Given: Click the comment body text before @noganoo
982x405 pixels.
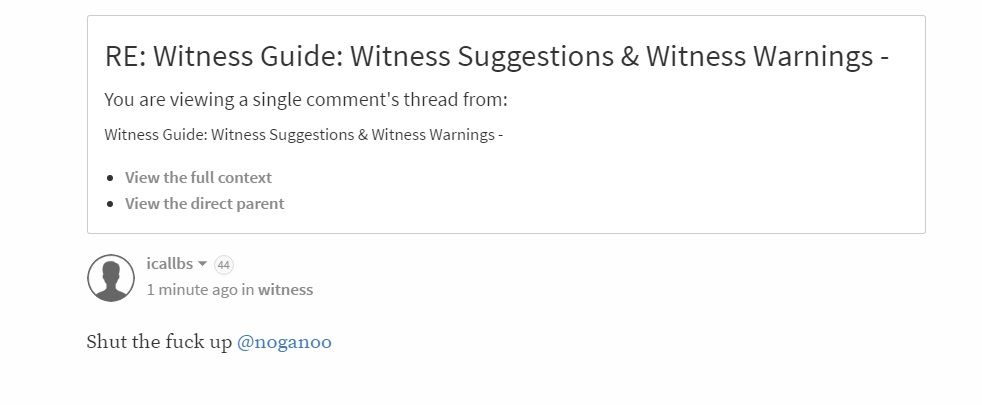Looking at the screenshot, I should pos(160,342).
